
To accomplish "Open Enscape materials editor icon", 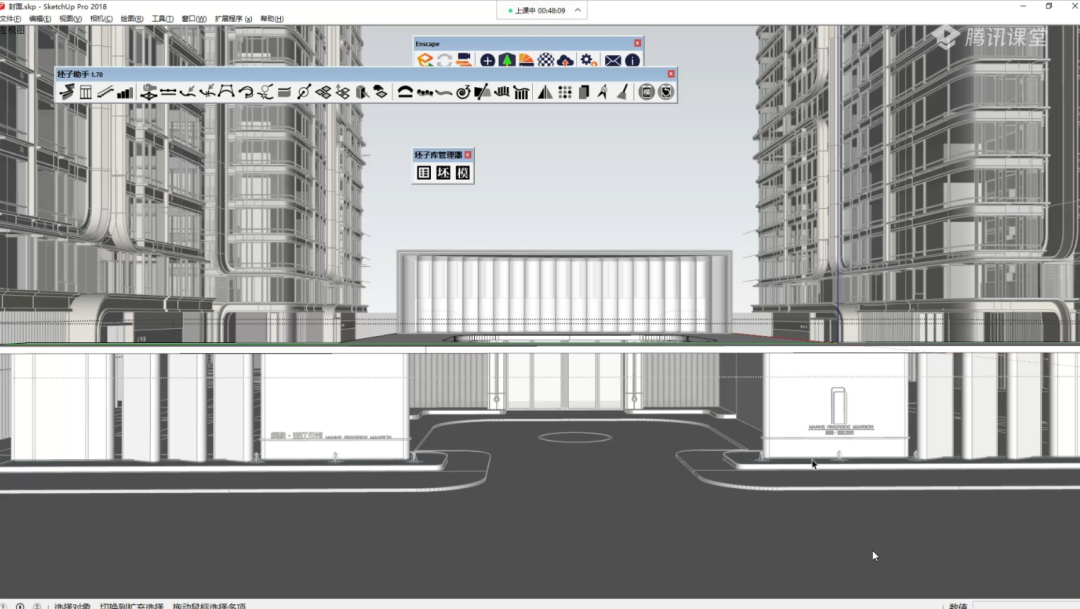I will [526, 60].
